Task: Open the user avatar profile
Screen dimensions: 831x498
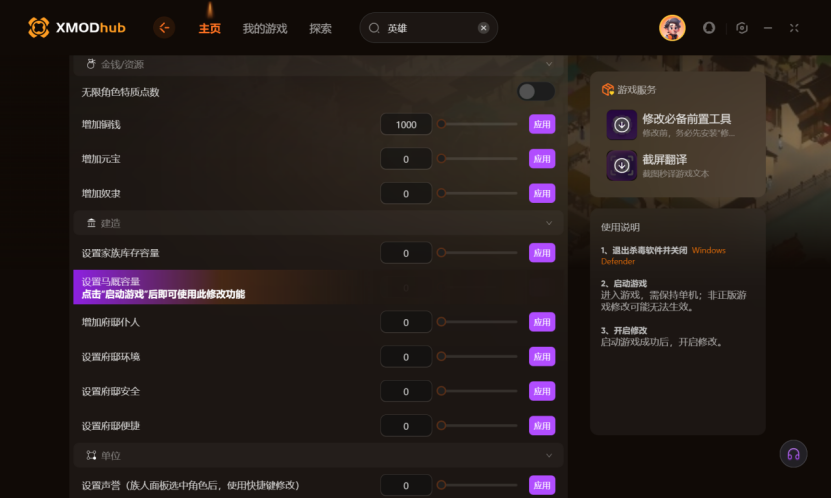Action: click(672, 28)
